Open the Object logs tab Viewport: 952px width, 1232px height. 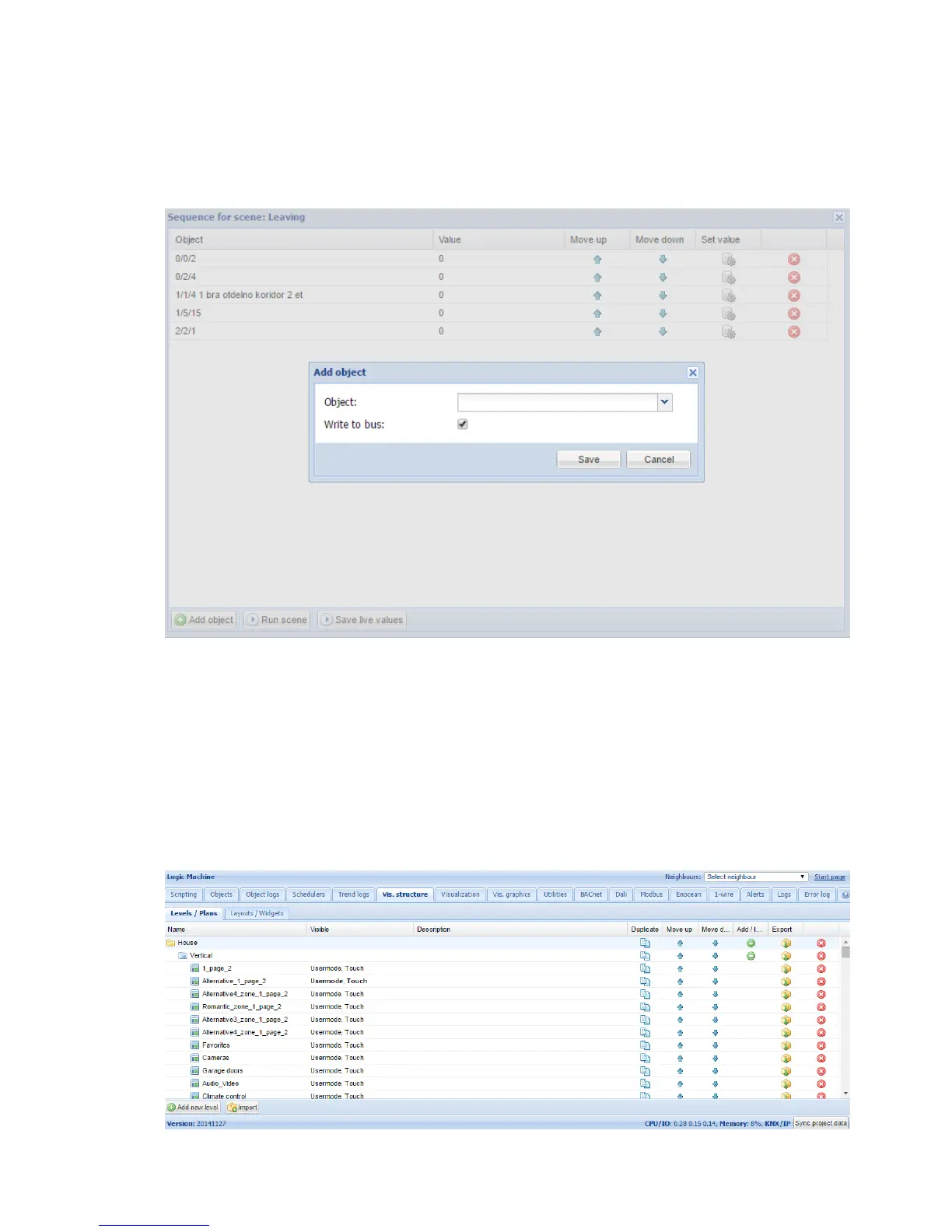pos(262,894)
